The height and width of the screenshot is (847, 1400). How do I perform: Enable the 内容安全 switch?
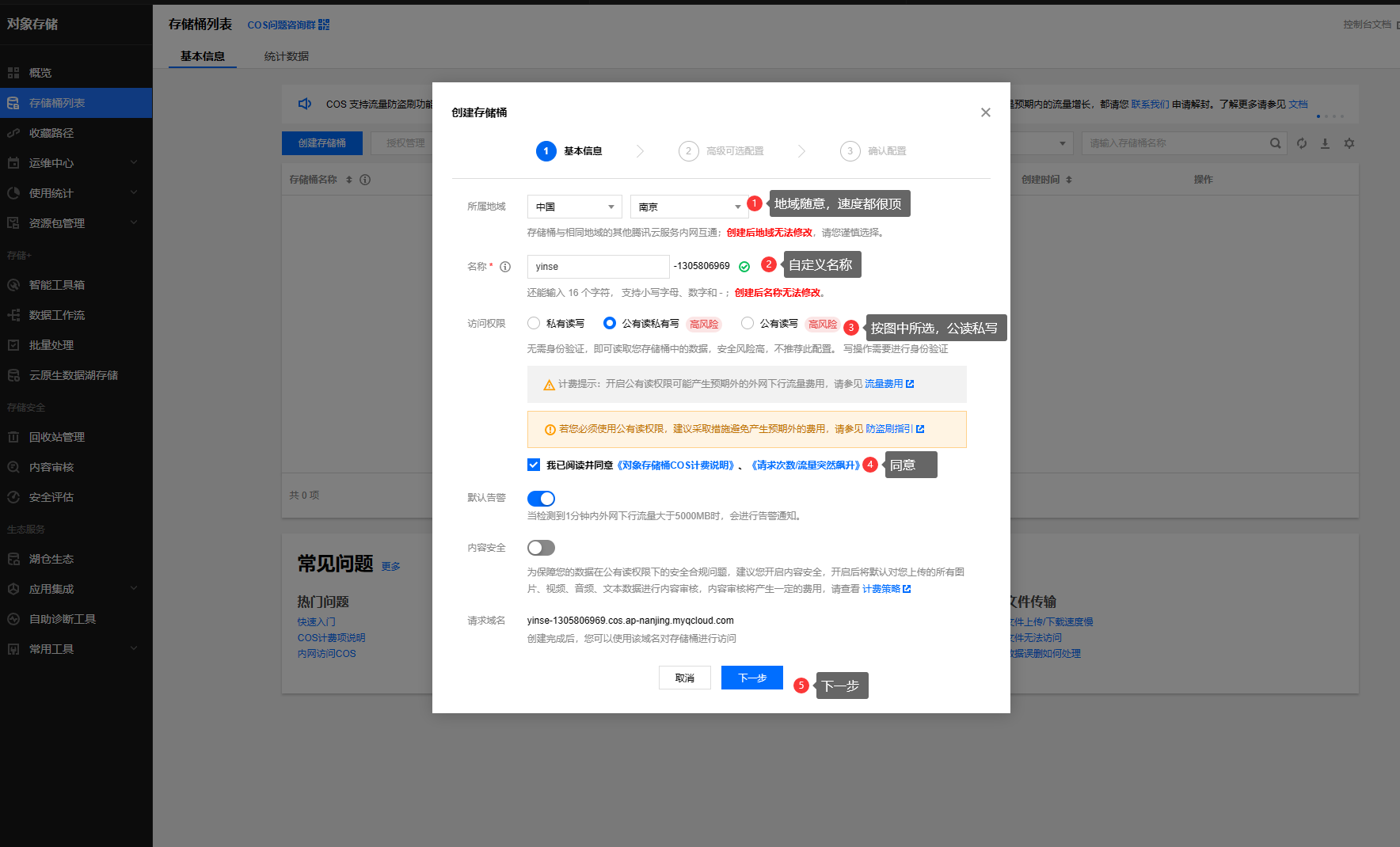[x=541, y=548]
